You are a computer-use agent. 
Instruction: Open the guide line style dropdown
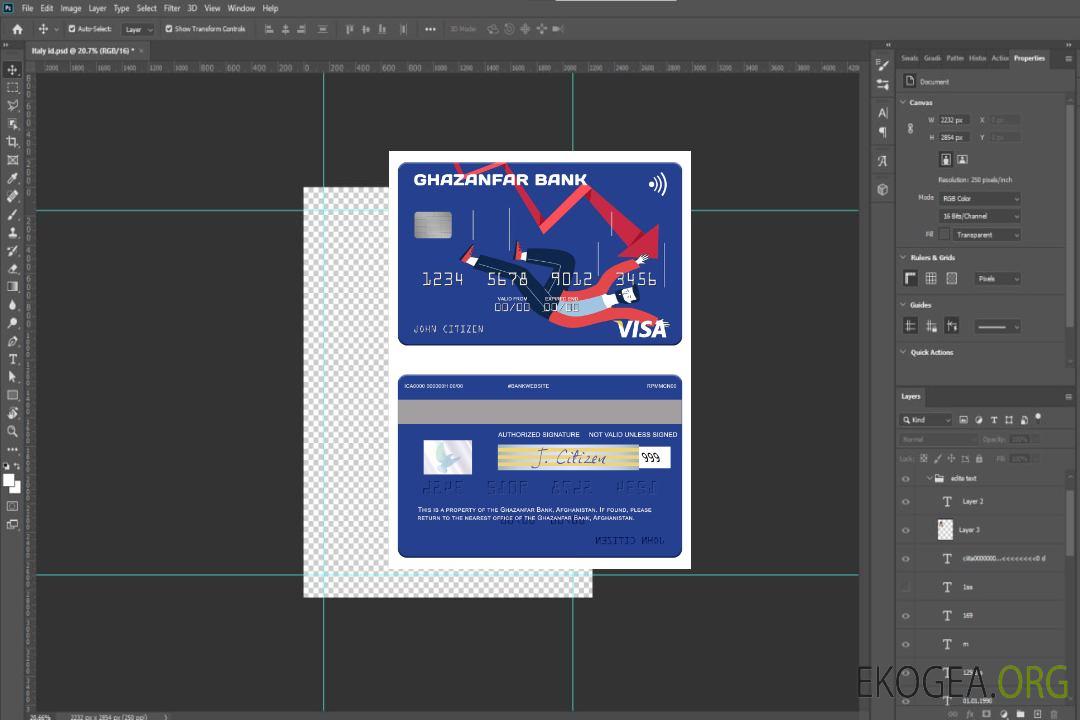[x=997, y=327]
